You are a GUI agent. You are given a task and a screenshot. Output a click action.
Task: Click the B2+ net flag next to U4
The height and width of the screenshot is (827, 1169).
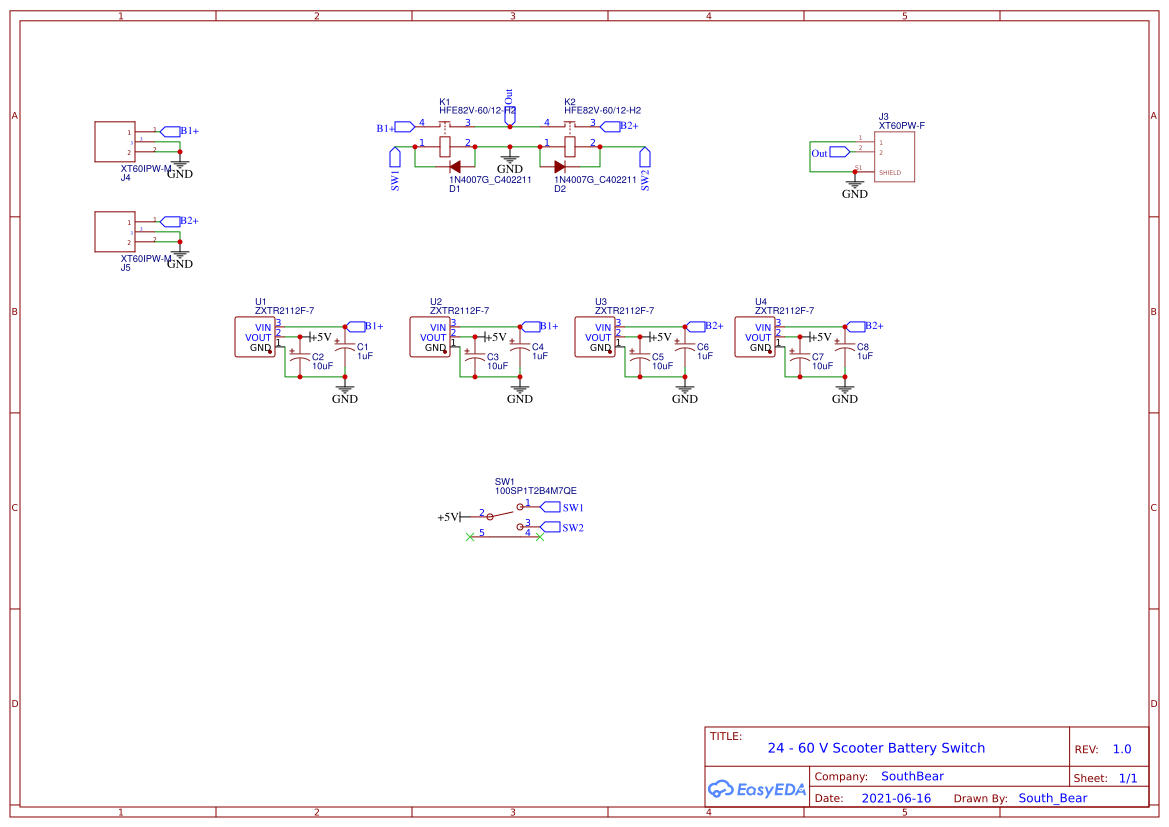(857, 325)
